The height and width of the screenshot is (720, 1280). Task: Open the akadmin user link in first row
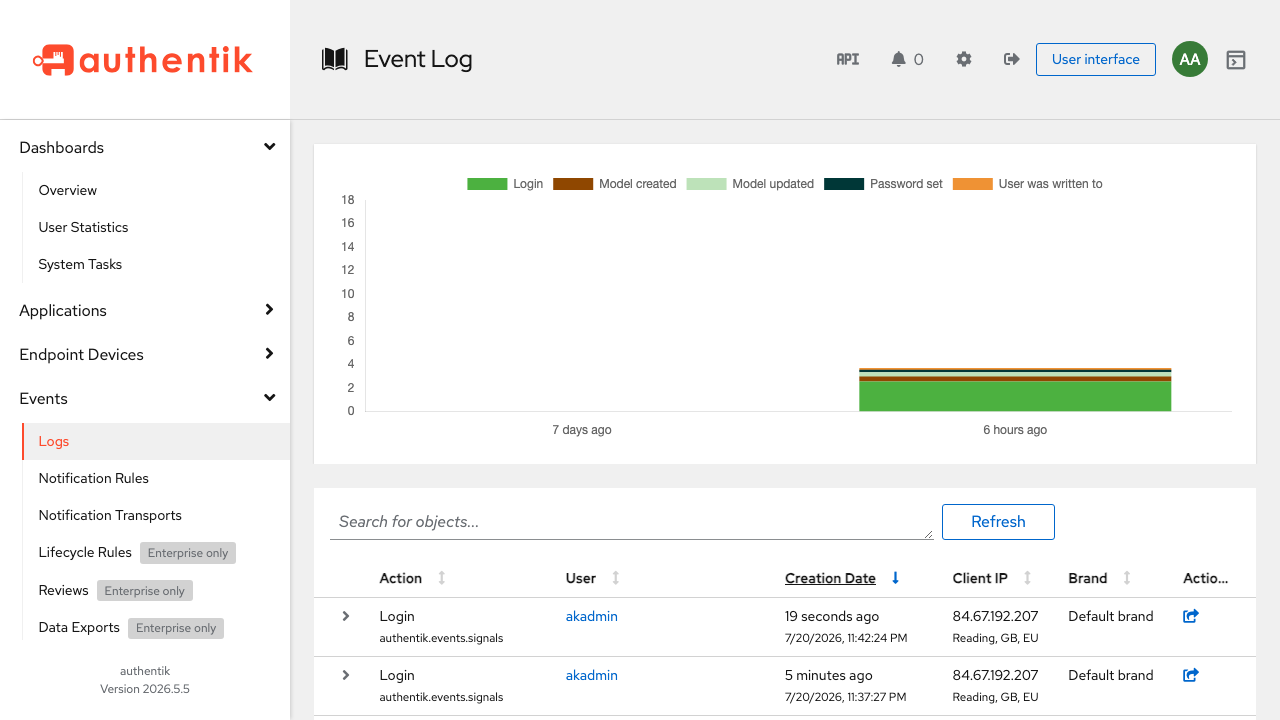tap(592, 616)
